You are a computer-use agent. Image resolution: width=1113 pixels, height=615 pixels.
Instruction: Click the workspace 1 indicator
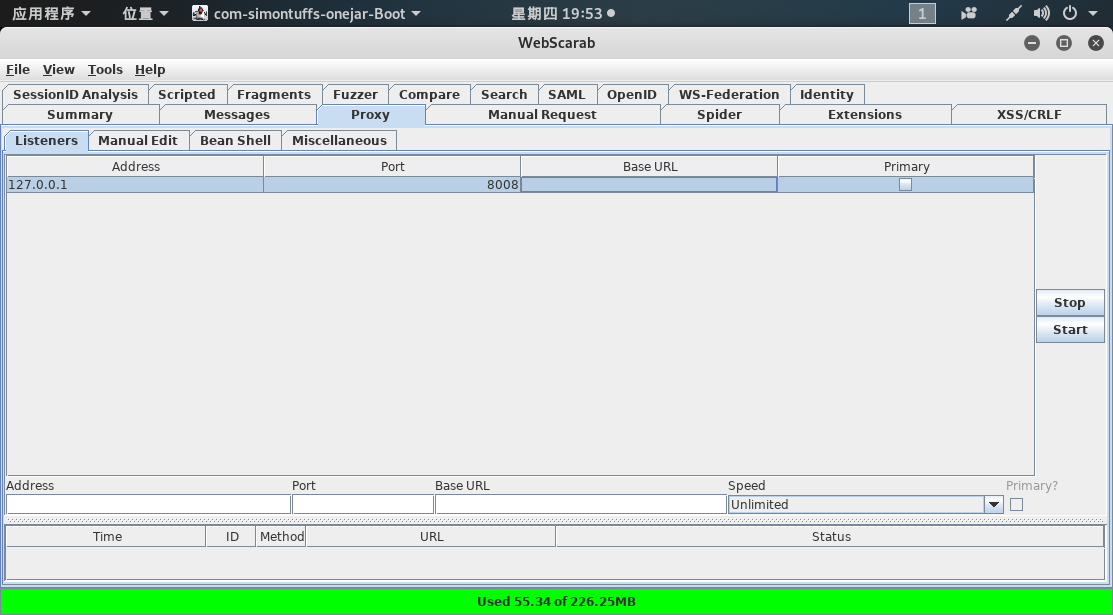[922, 13]
